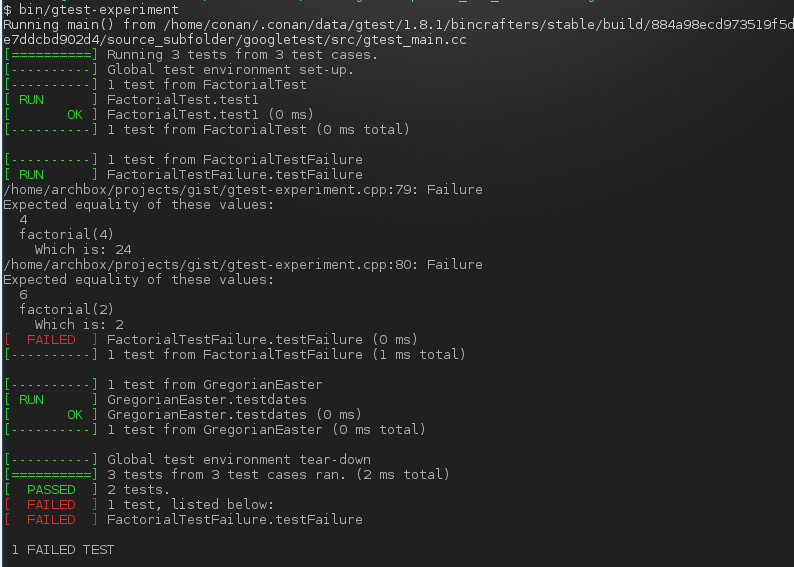
Task: Click the gtest-experiment.cpp:80 failure path
Action: tap(210, 264)
